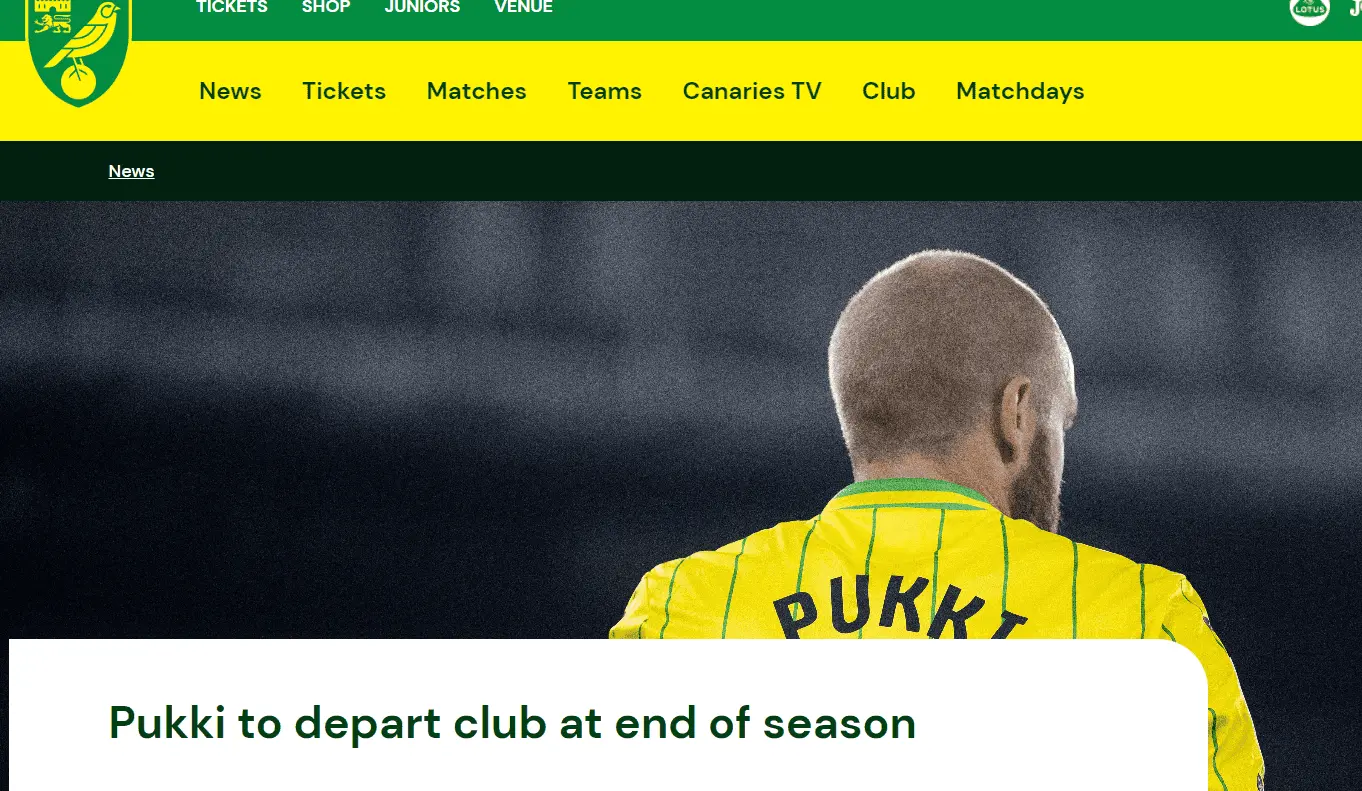Select JUNIORS in the green top bar

coord(422,8)
